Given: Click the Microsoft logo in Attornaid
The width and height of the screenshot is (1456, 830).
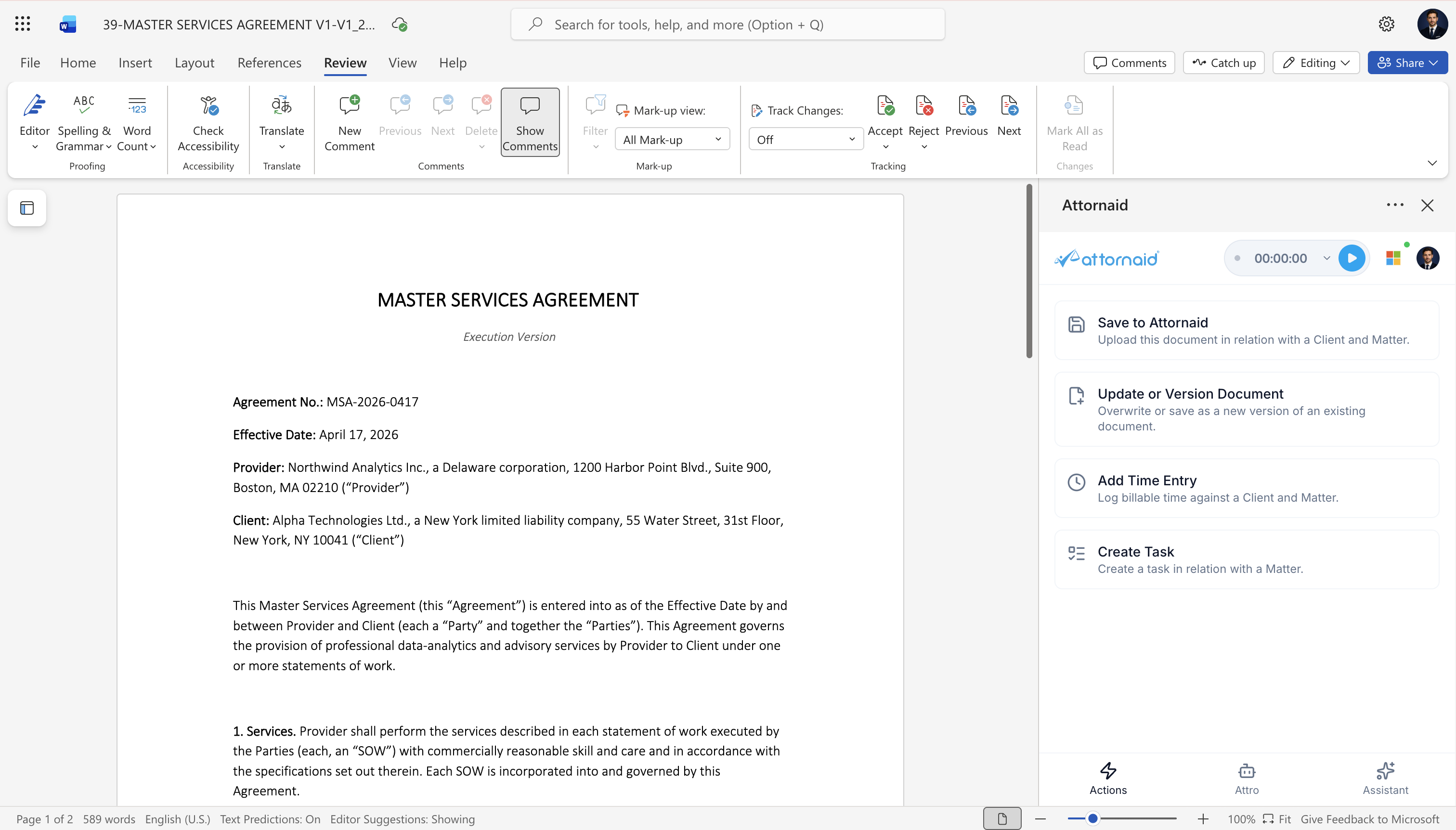Looking at the screenshot, I should click(1393, 258).
